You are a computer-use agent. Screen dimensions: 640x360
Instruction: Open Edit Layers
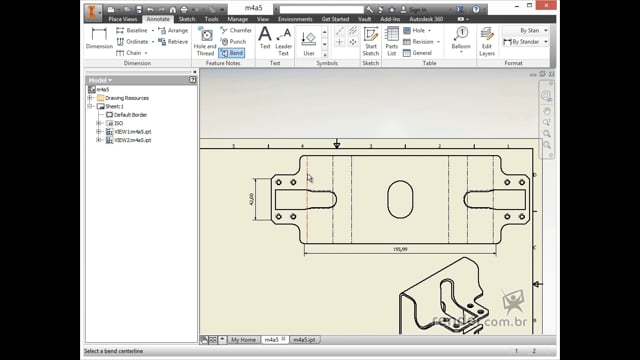pyautogui.click(x=487, y=41)
